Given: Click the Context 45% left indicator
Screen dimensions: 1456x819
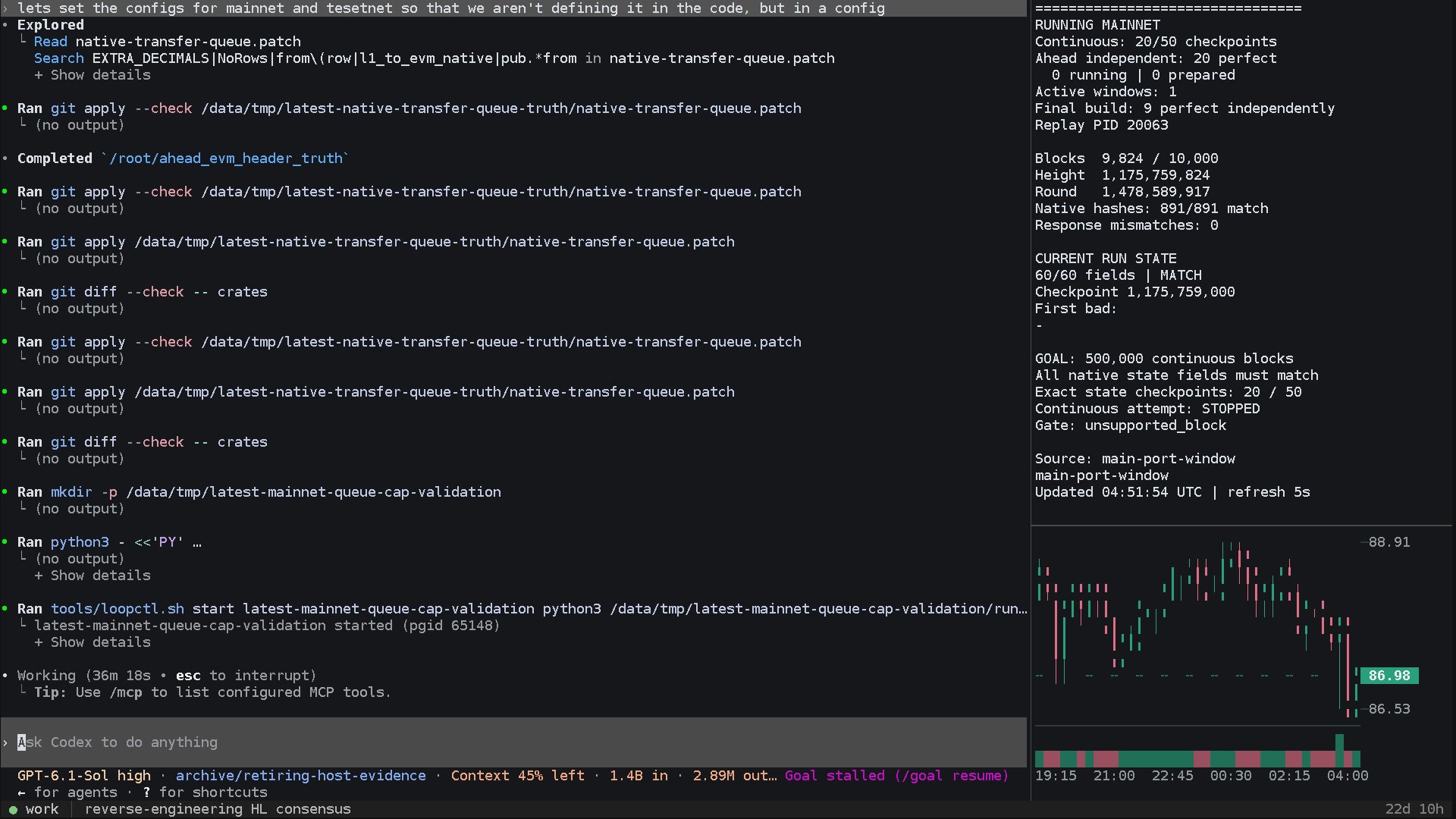Looking at the screenshot, I should (x=518, y=776).
